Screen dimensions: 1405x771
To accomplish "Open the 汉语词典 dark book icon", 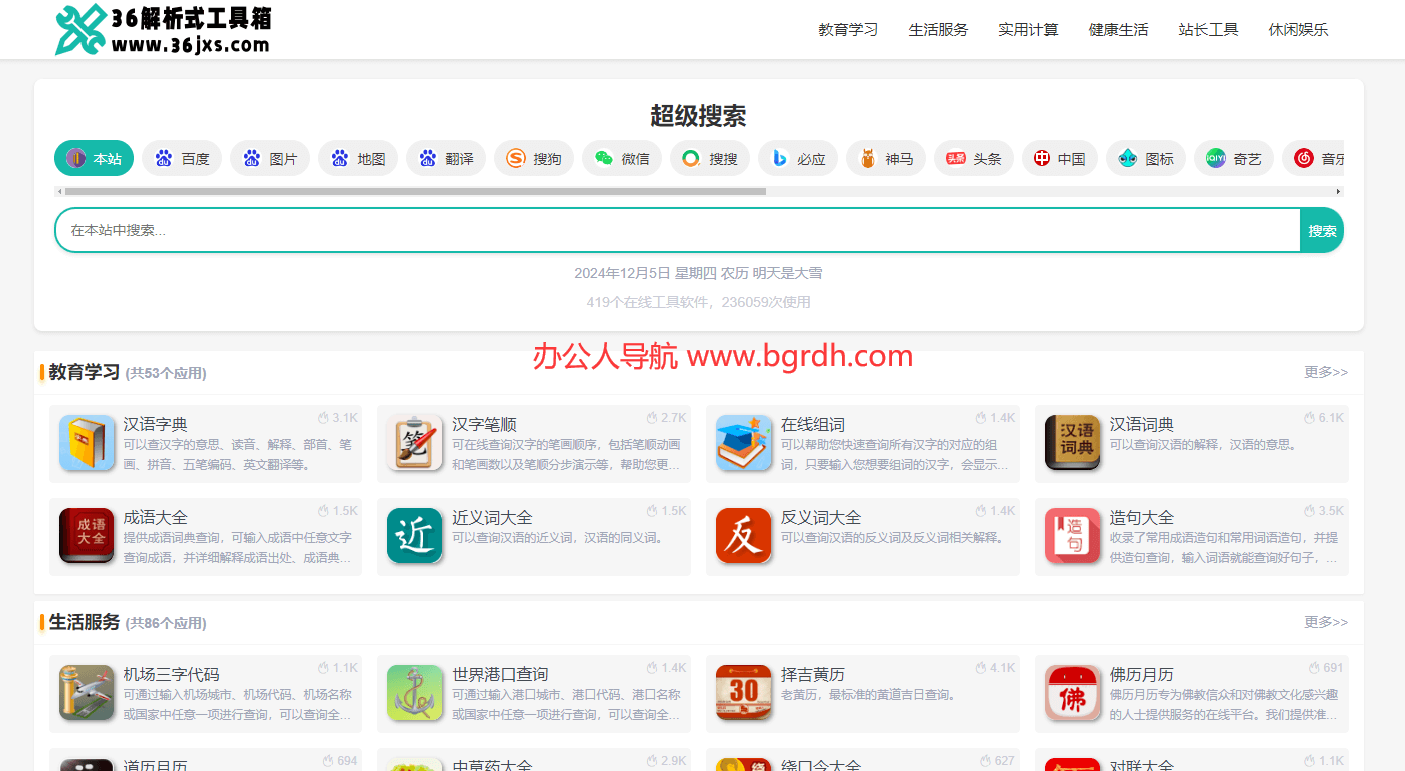I will [1073, 443].
